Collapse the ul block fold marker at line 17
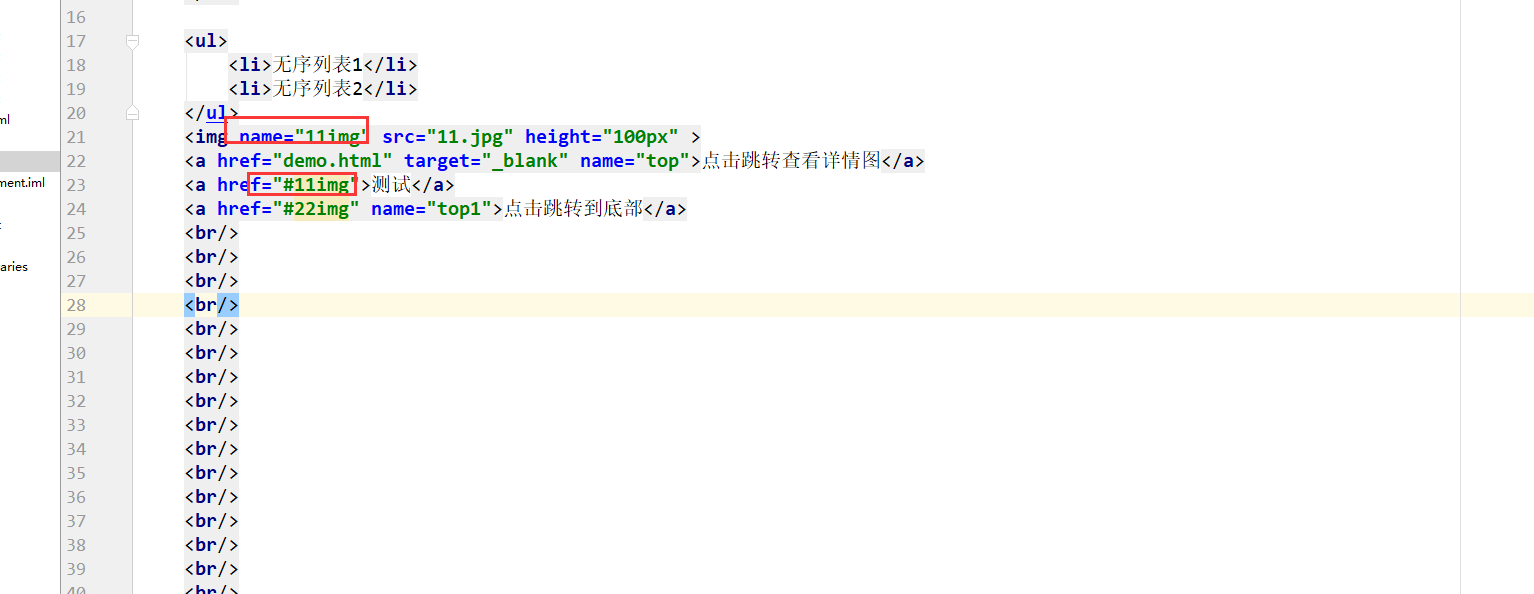The image size is (1534, 594). click(x=132, y=41)
